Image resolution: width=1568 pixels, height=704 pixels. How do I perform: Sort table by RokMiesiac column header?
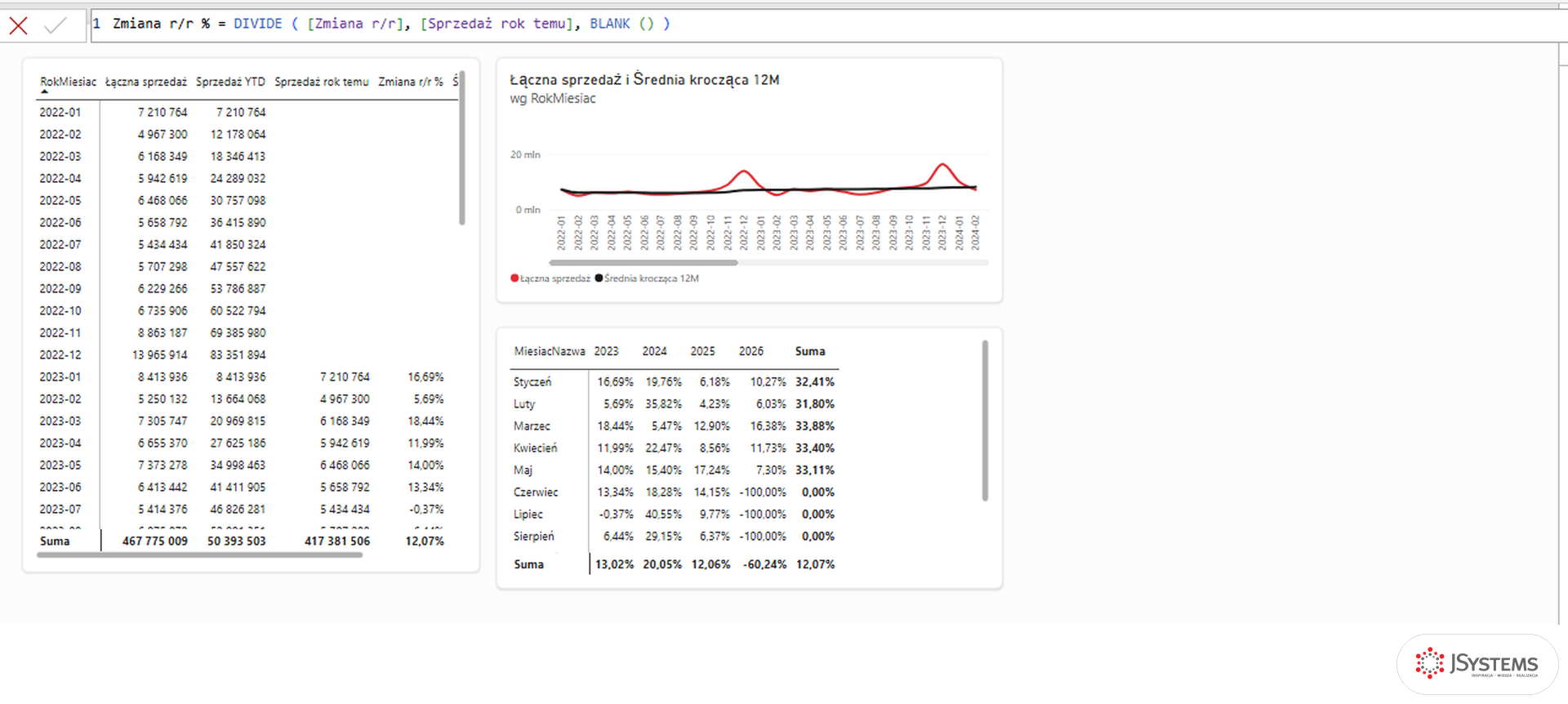tap(68, 82)
